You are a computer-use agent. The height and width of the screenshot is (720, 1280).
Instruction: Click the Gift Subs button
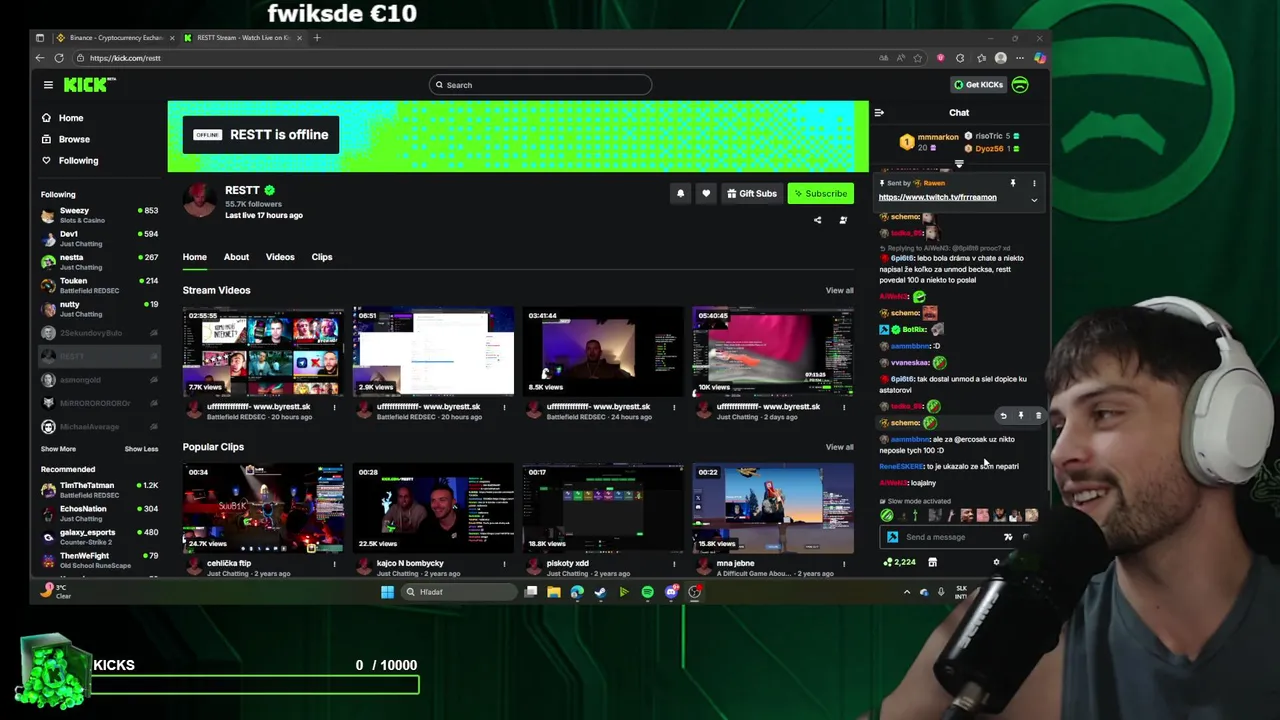coord(752,194)
